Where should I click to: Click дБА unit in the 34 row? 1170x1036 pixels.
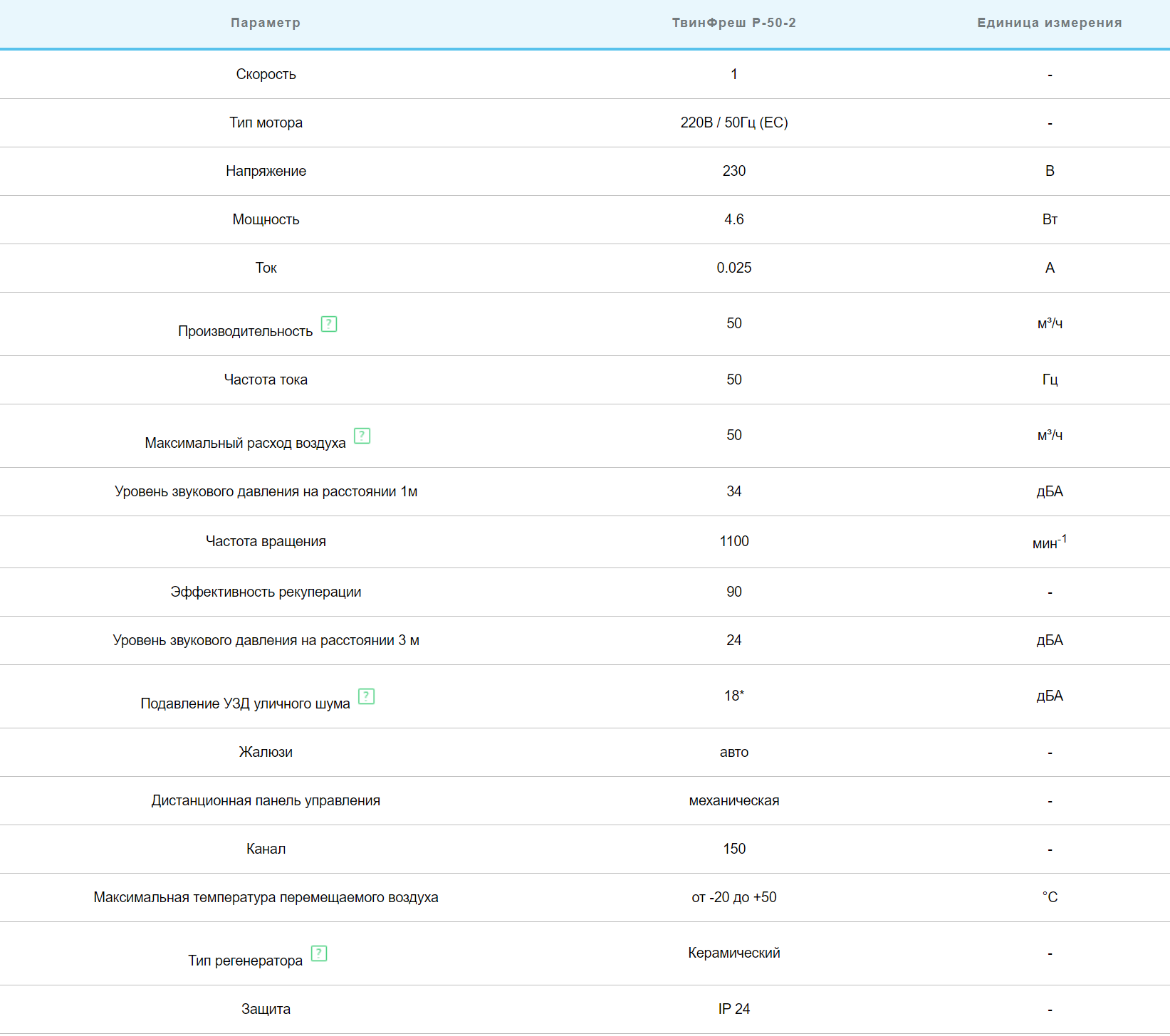[1050, 491]
